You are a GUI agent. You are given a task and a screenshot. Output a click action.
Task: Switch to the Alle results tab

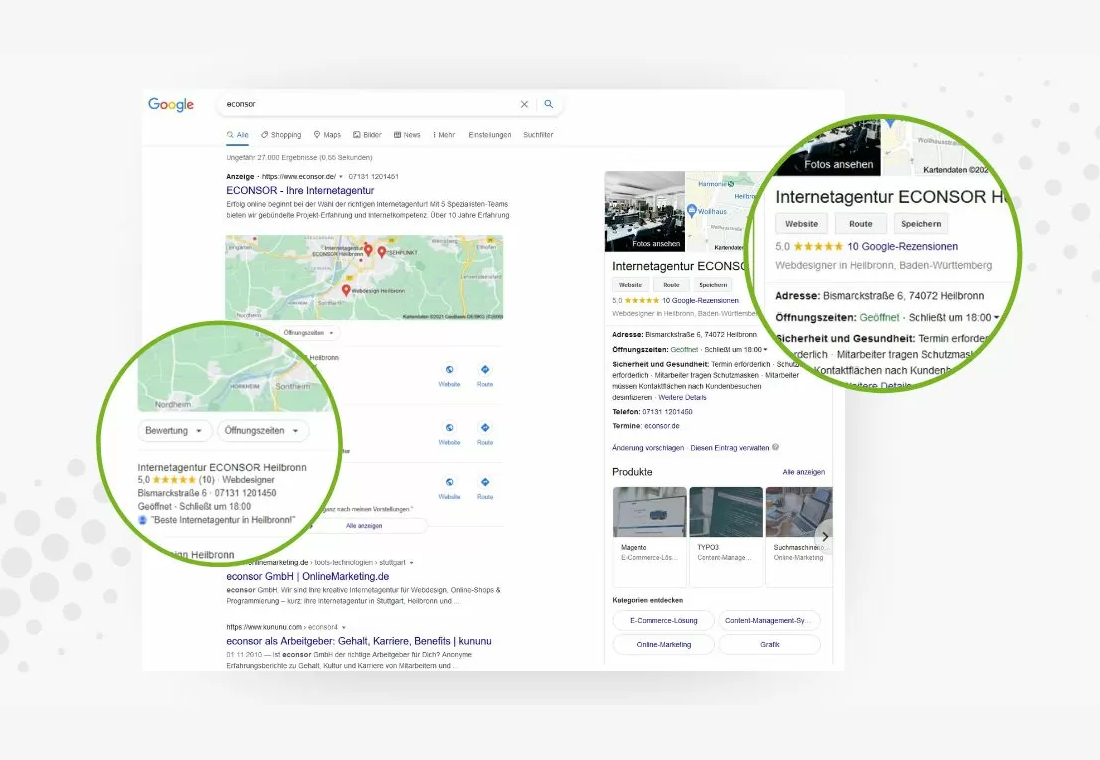(x=237, y=134)
